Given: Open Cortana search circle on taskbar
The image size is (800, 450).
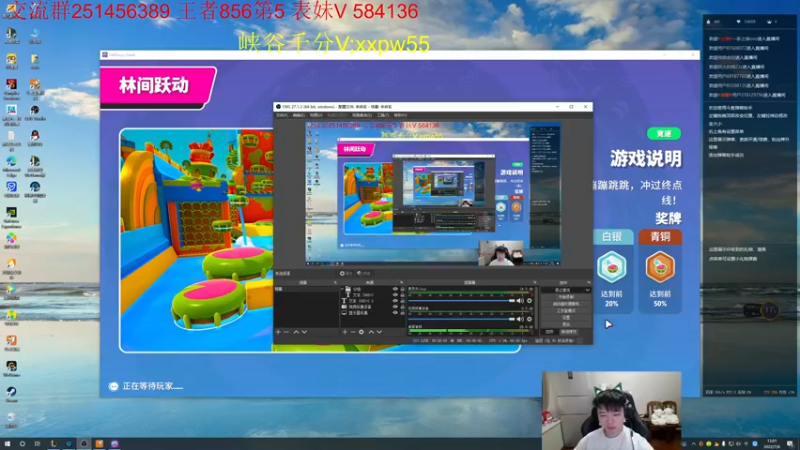Looking at the screenshot, I should click(22, 443).
